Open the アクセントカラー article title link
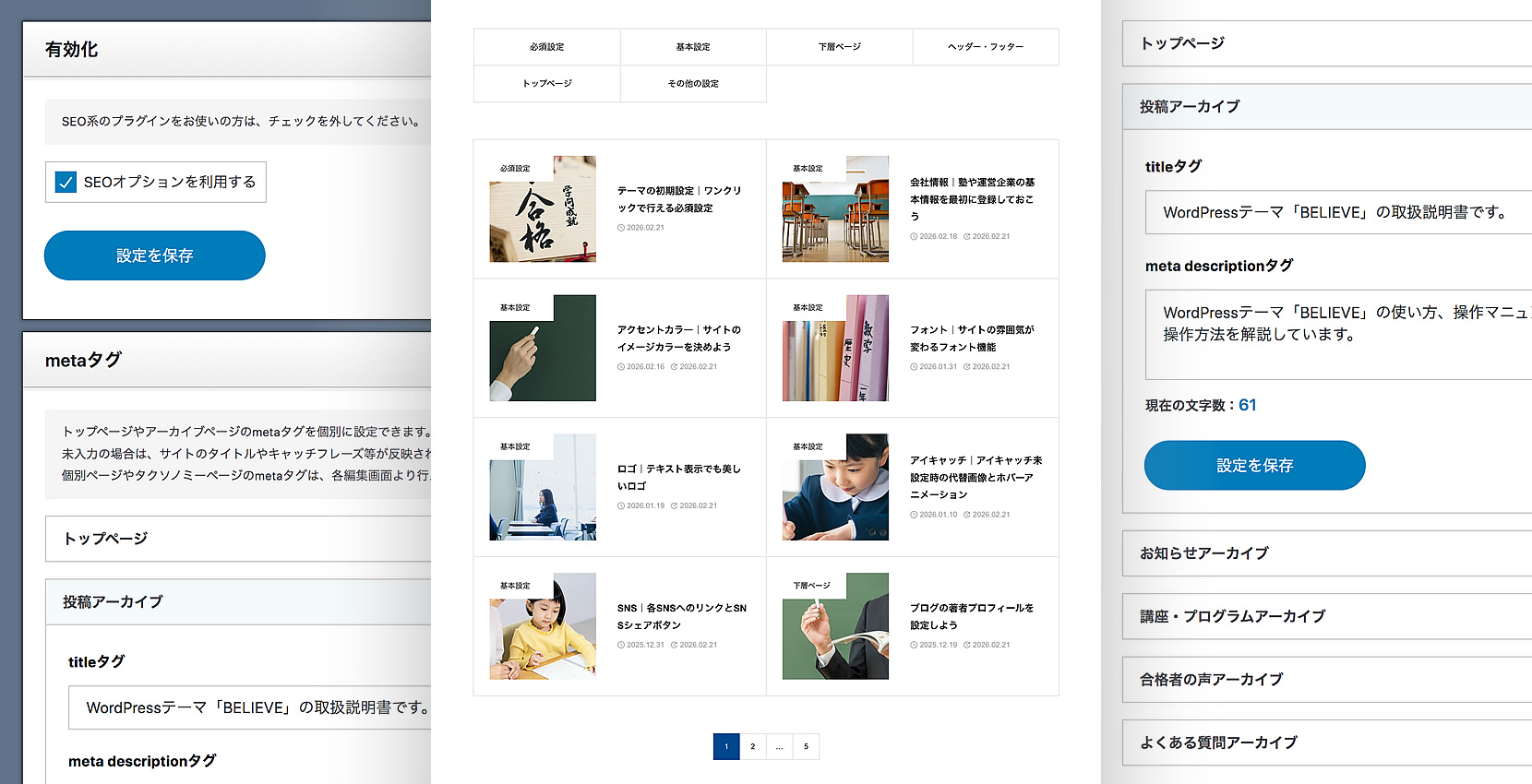 coord(679,339)
